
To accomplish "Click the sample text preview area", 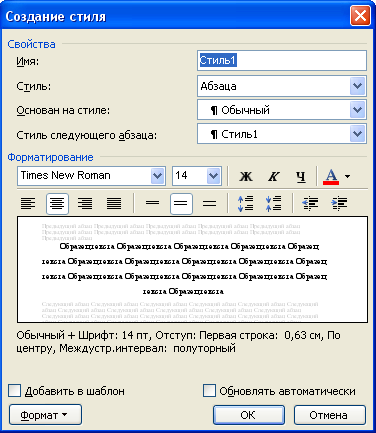I will tap(192, 269).
